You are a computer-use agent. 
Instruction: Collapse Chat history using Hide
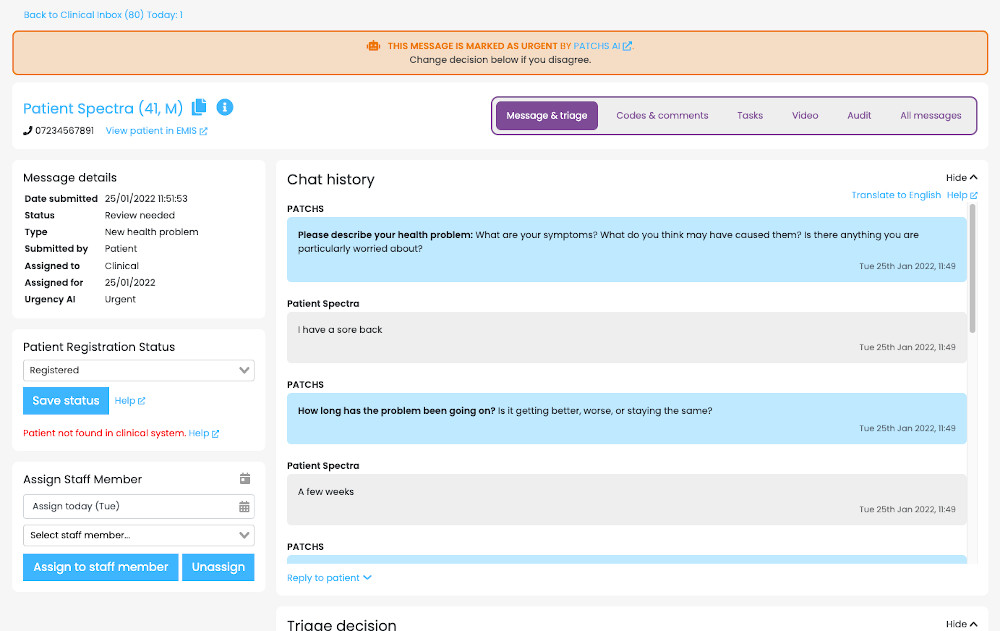(961, 178)
